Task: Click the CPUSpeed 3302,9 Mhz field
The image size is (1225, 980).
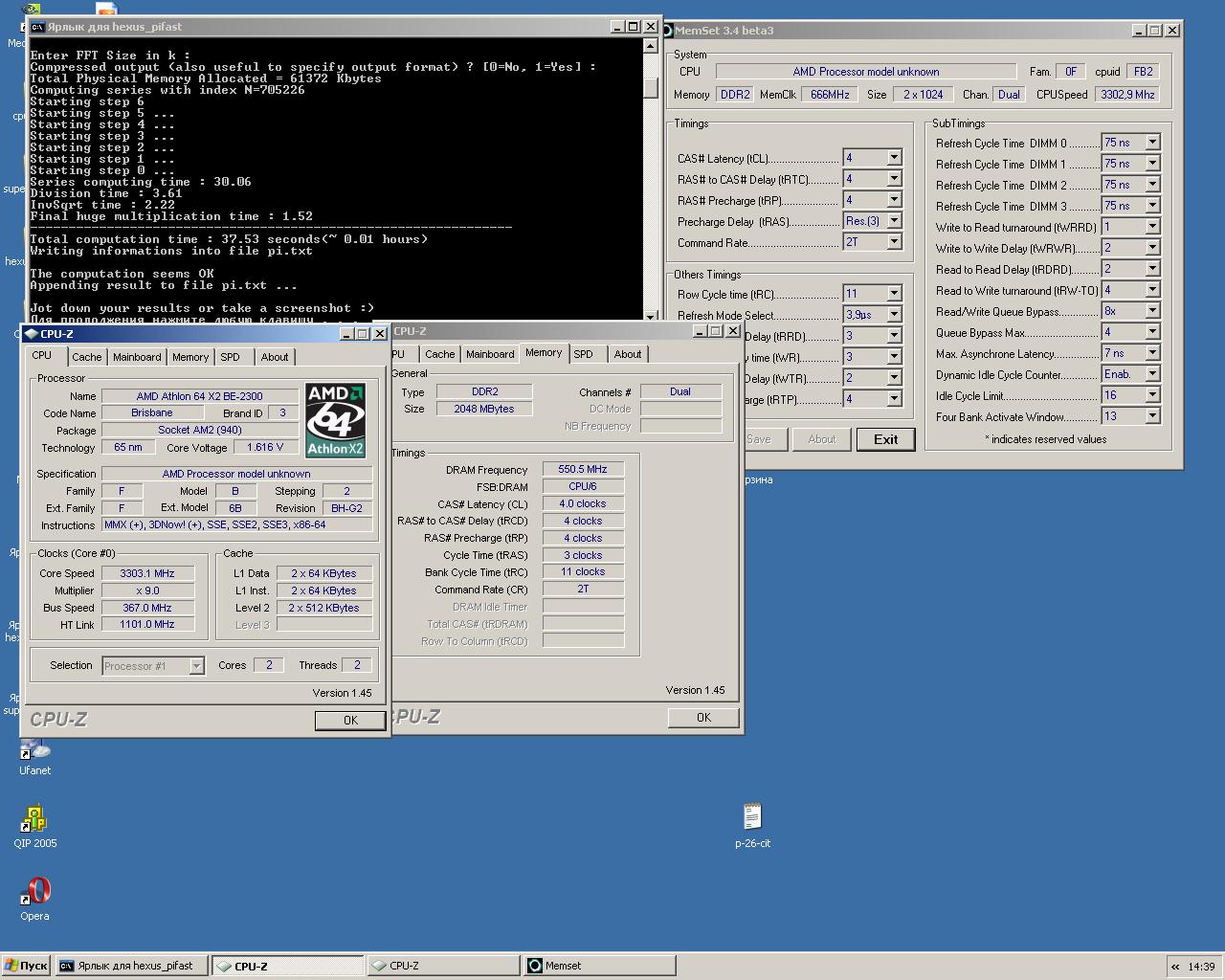Action: coord(1128,95)
